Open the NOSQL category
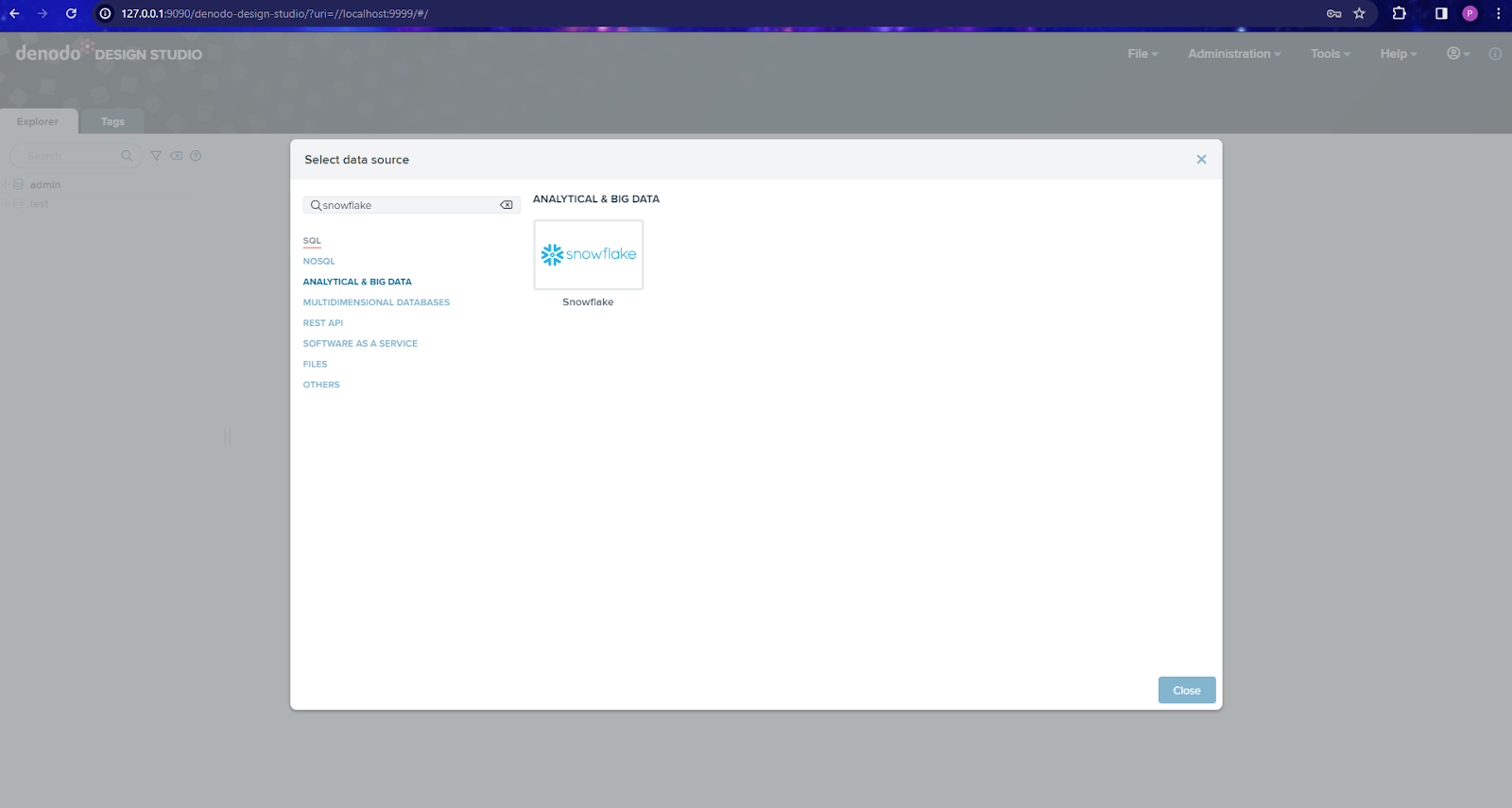Image resolution: width=1512 pixels, height=808 pixels. coord(318,261)
